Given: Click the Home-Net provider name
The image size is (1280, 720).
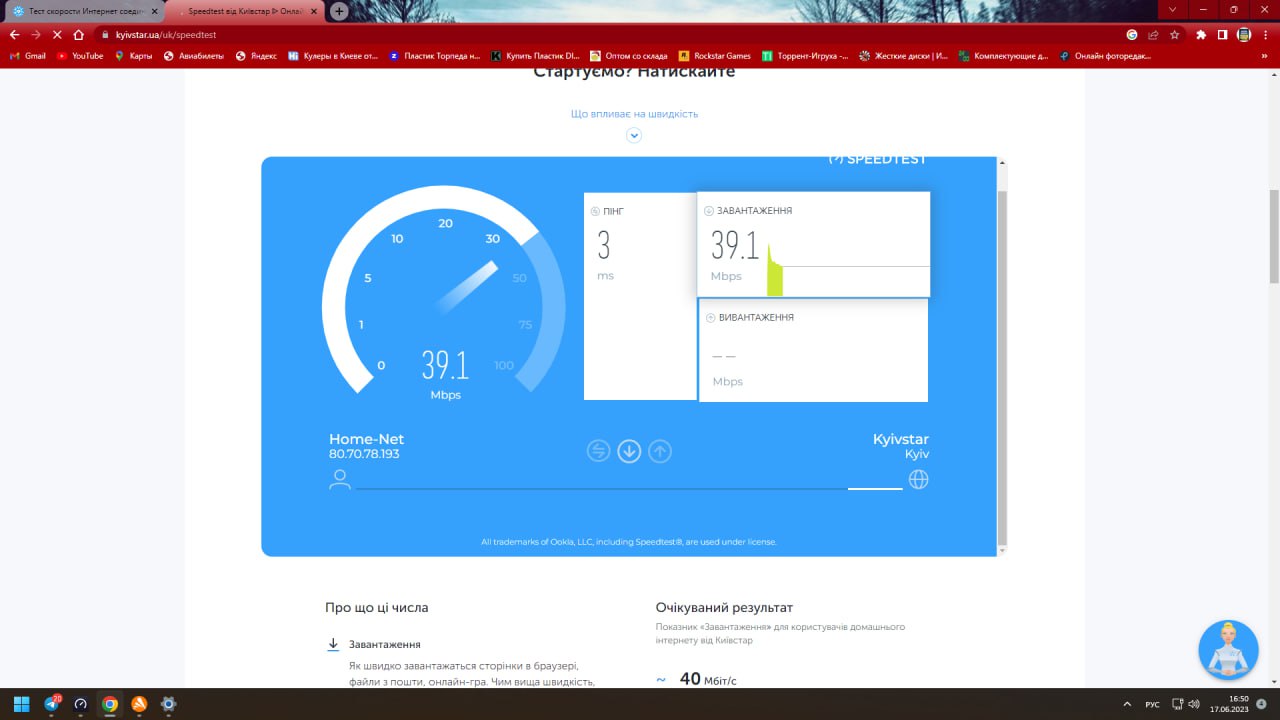Looking at the screenshot, I should (x=367, y=439).
